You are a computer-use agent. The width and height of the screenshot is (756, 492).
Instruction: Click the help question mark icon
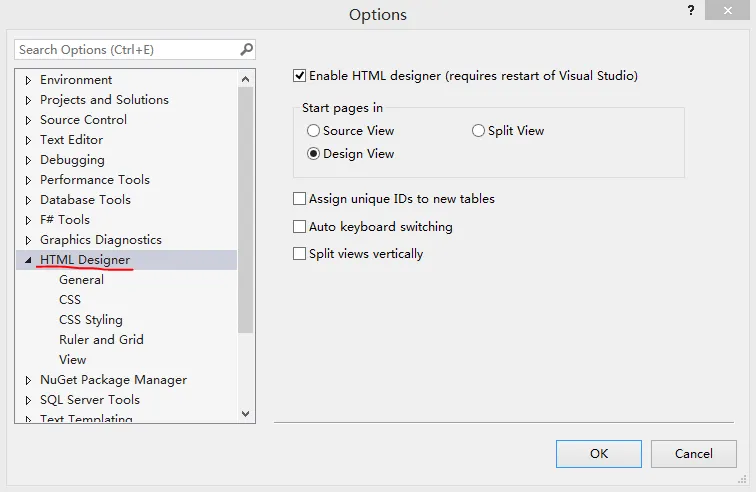coord(690,11)
